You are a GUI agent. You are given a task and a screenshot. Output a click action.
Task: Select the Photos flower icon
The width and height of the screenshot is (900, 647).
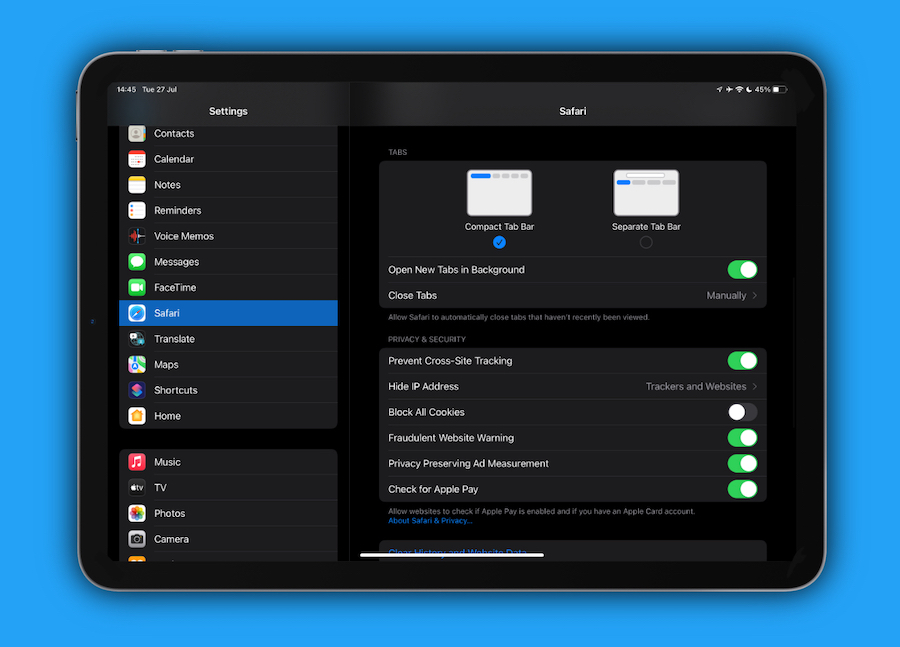pyautogui.click(x=137, y=513)
